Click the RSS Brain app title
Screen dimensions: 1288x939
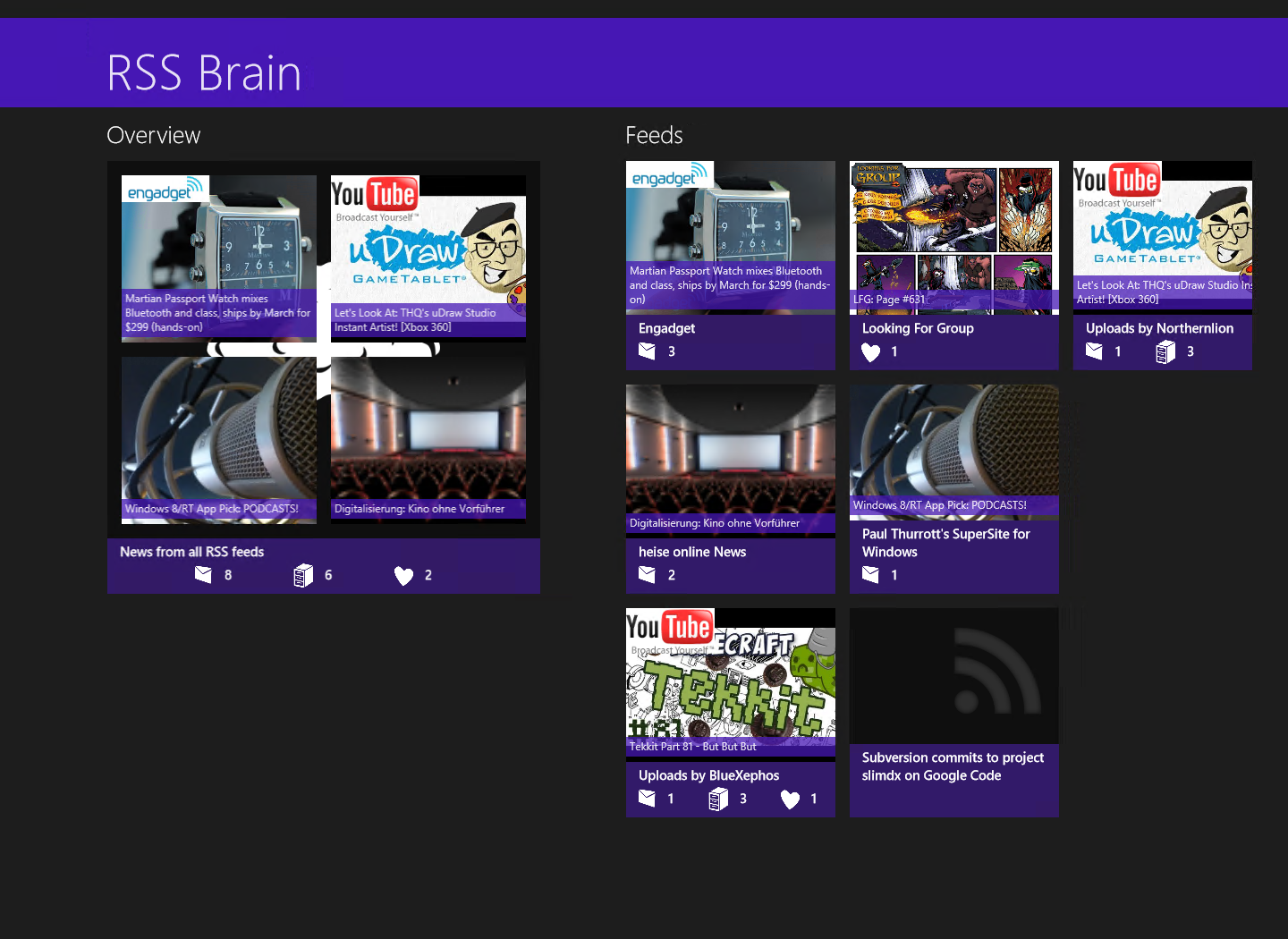click(204, 72)
